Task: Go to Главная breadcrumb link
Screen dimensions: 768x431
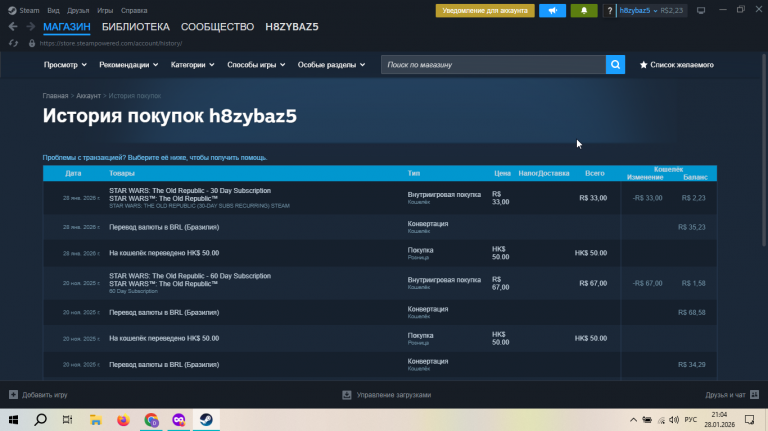Action: pyautogui.click(x=55, y=95)
